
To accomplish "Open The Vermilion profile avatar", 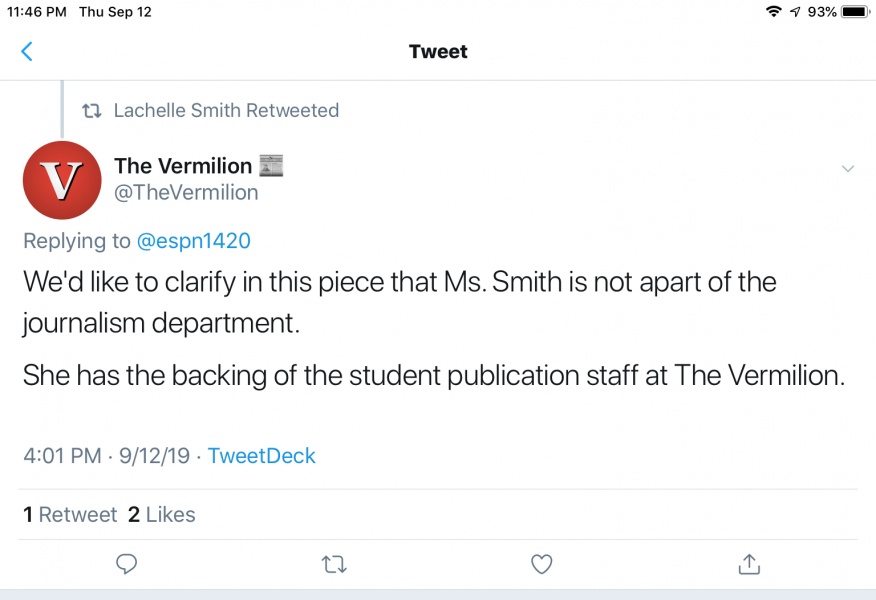I will pyautogui.click(x=62, y=180).
